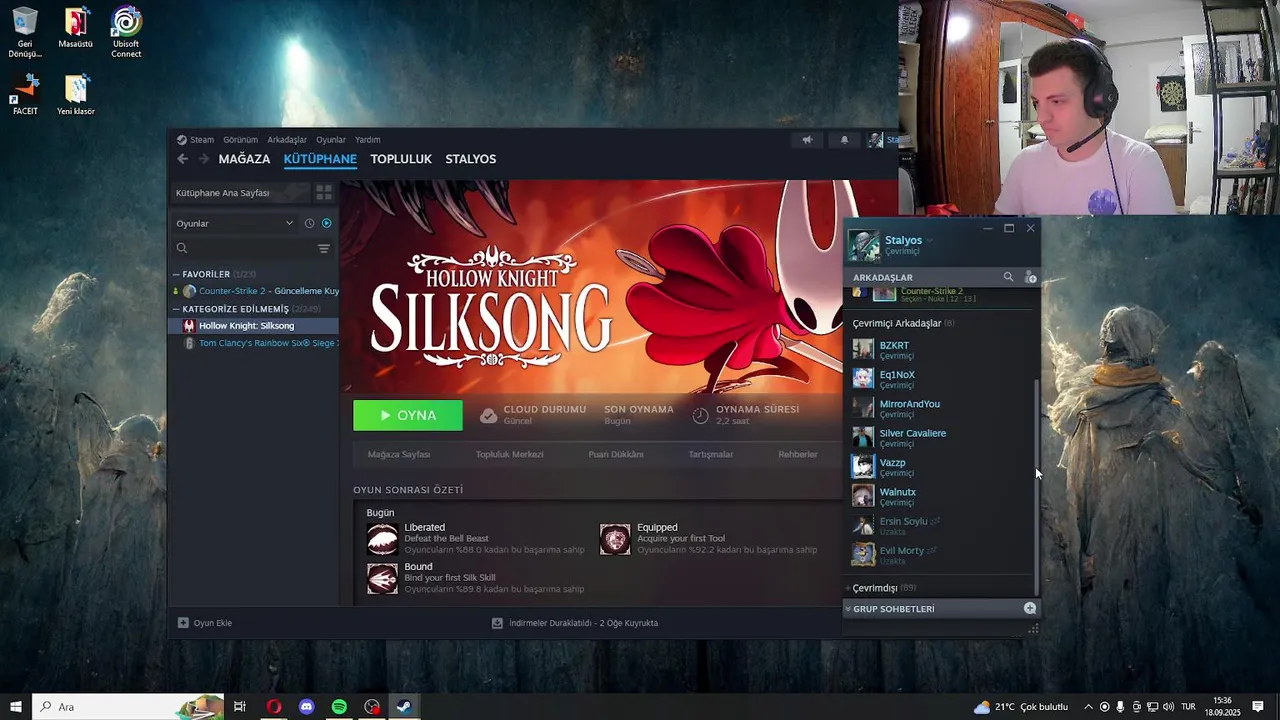
Task: Open chat with friend BZKRT
Action: pyautogui.click(x=940, y=349)
